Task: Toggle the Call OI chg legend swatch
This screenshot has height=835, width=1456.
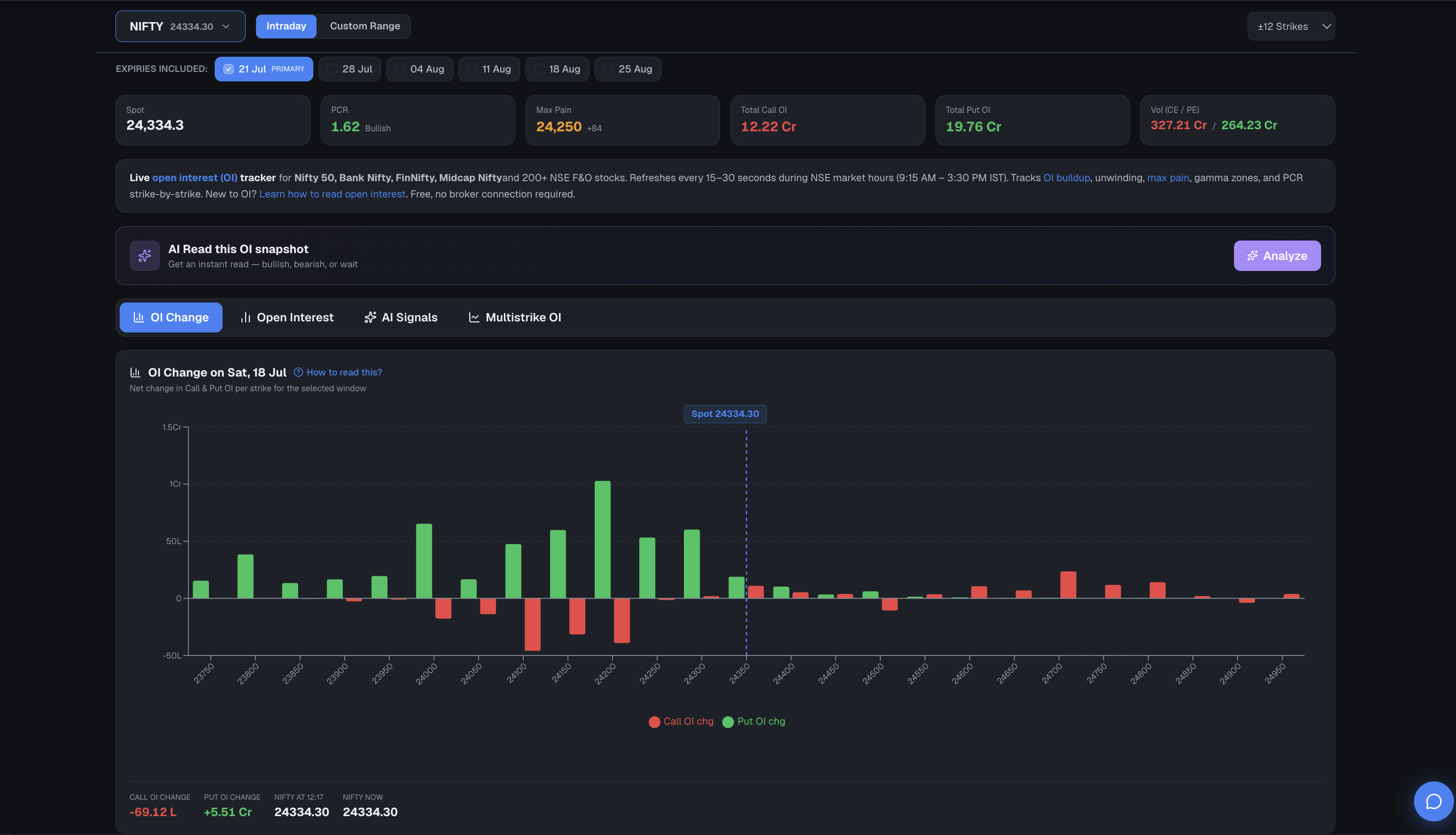Action: 655,722
